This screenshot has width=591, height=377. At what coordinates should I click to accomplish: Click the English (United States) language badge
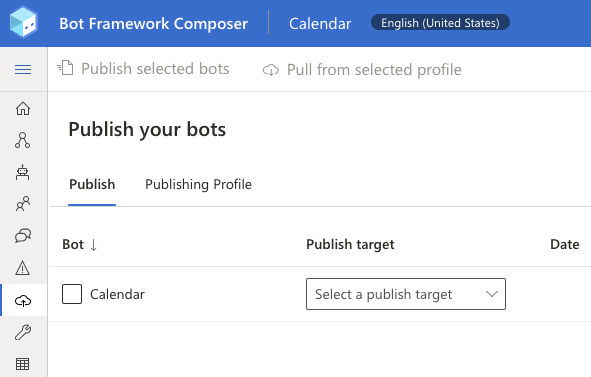[440, 23]
